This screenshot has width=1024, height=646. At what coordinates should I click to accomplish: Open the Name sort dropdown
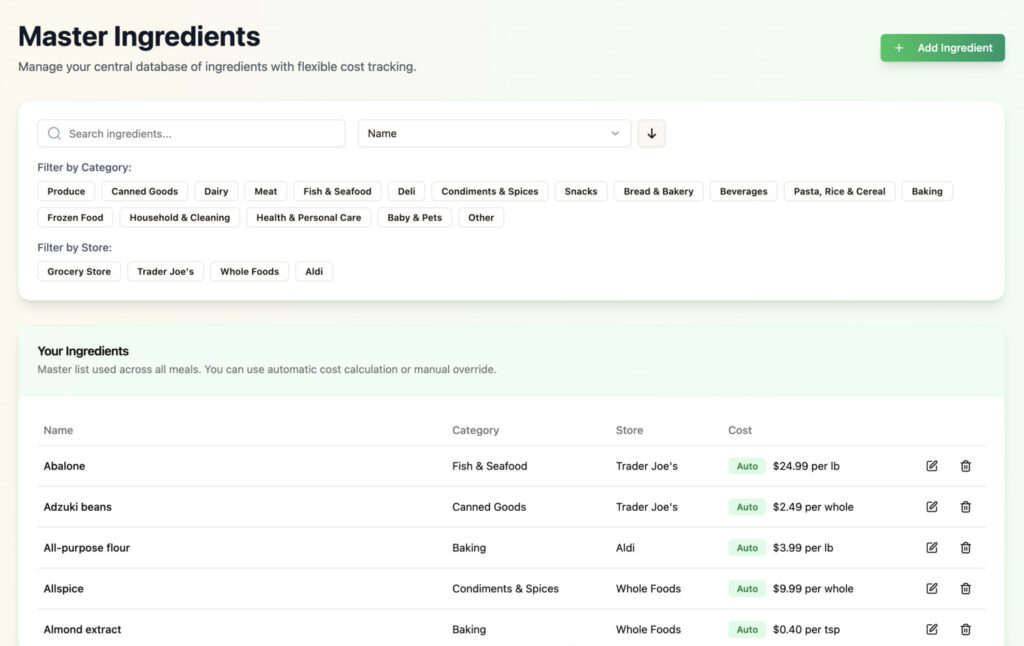(494, 134)
